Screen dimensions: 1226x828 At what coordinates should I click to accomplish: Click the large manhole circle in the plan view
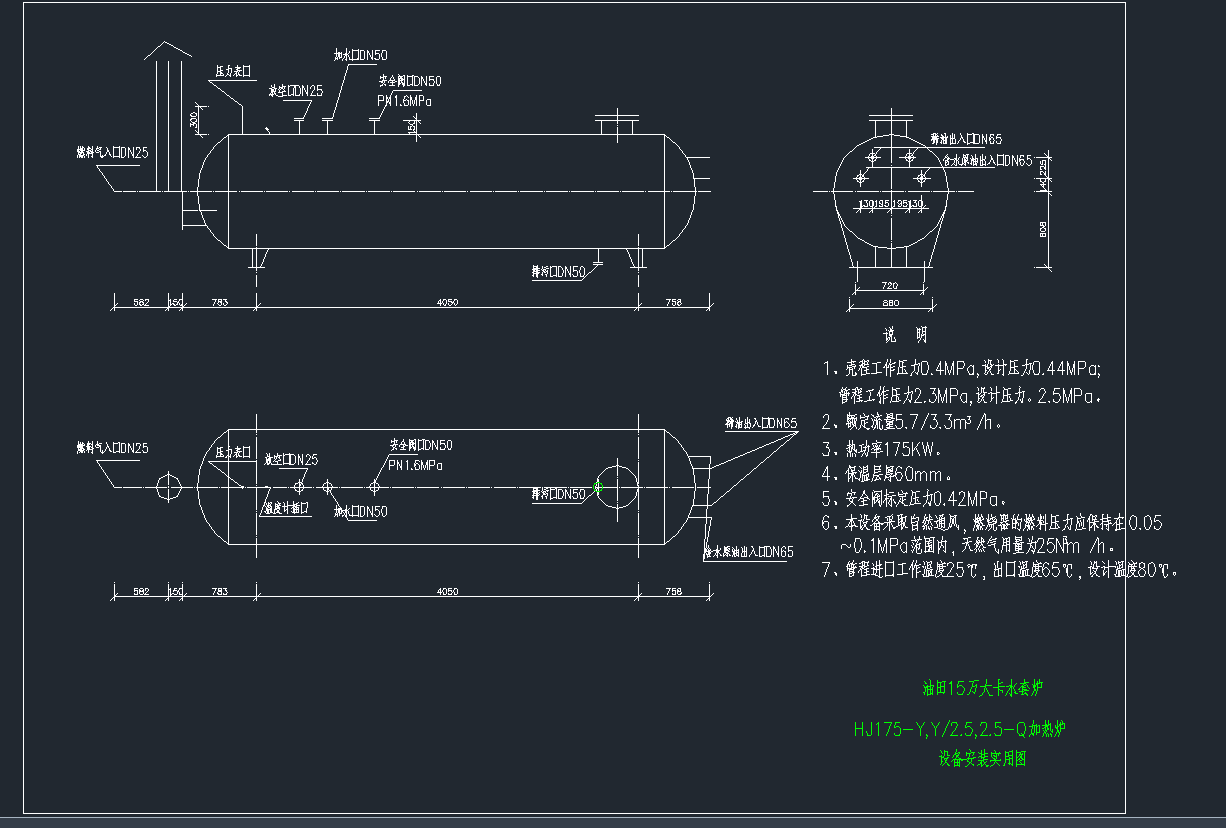coord(616,487)
